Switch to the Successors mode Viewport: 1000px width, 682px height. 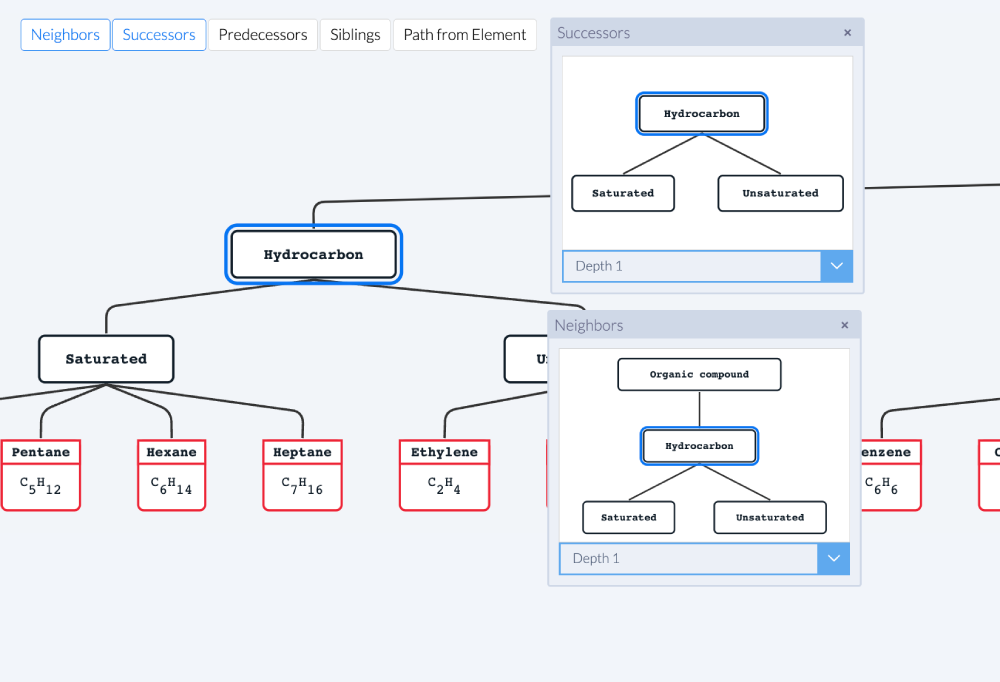coord(159,34)
